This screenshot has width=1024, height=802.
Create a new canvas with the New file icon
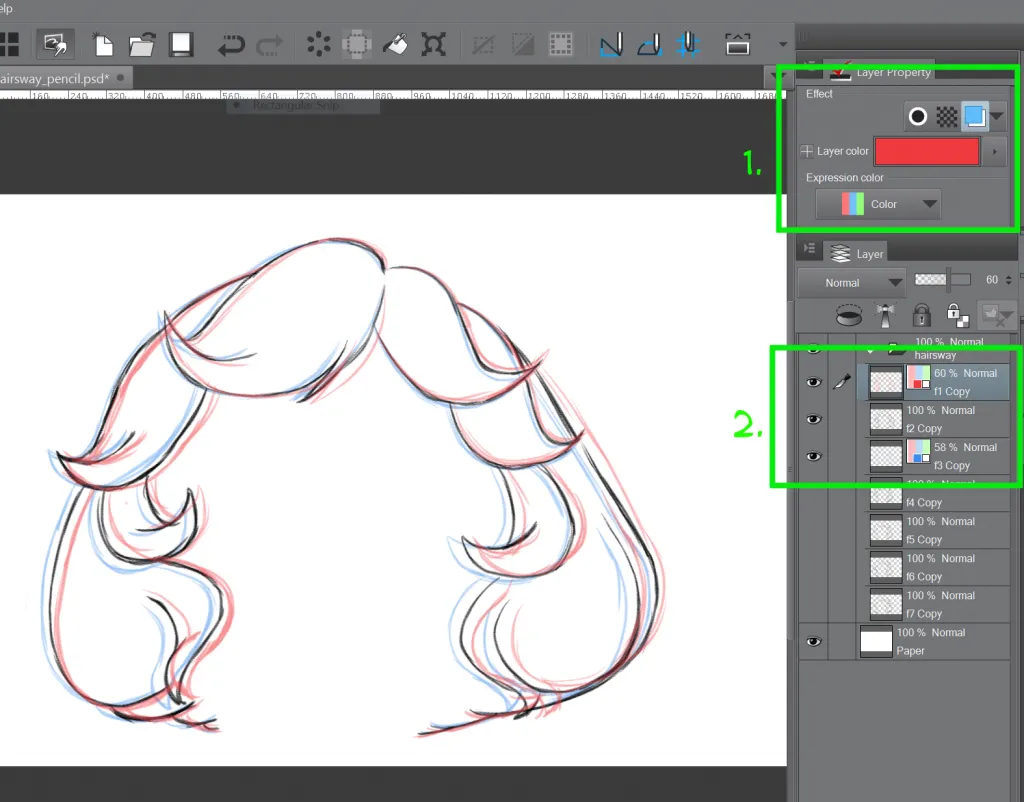104,44
